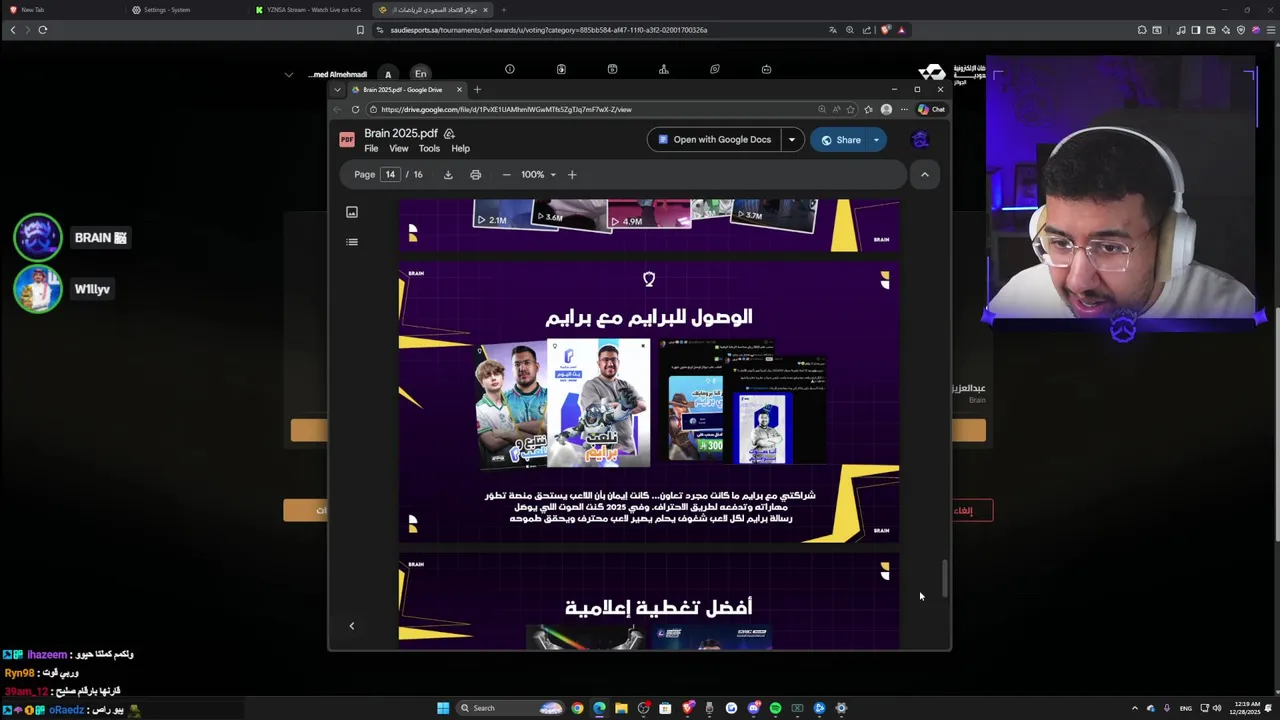
Task: Open Google Chrome from the taskbar
Action: pos(577,708)
